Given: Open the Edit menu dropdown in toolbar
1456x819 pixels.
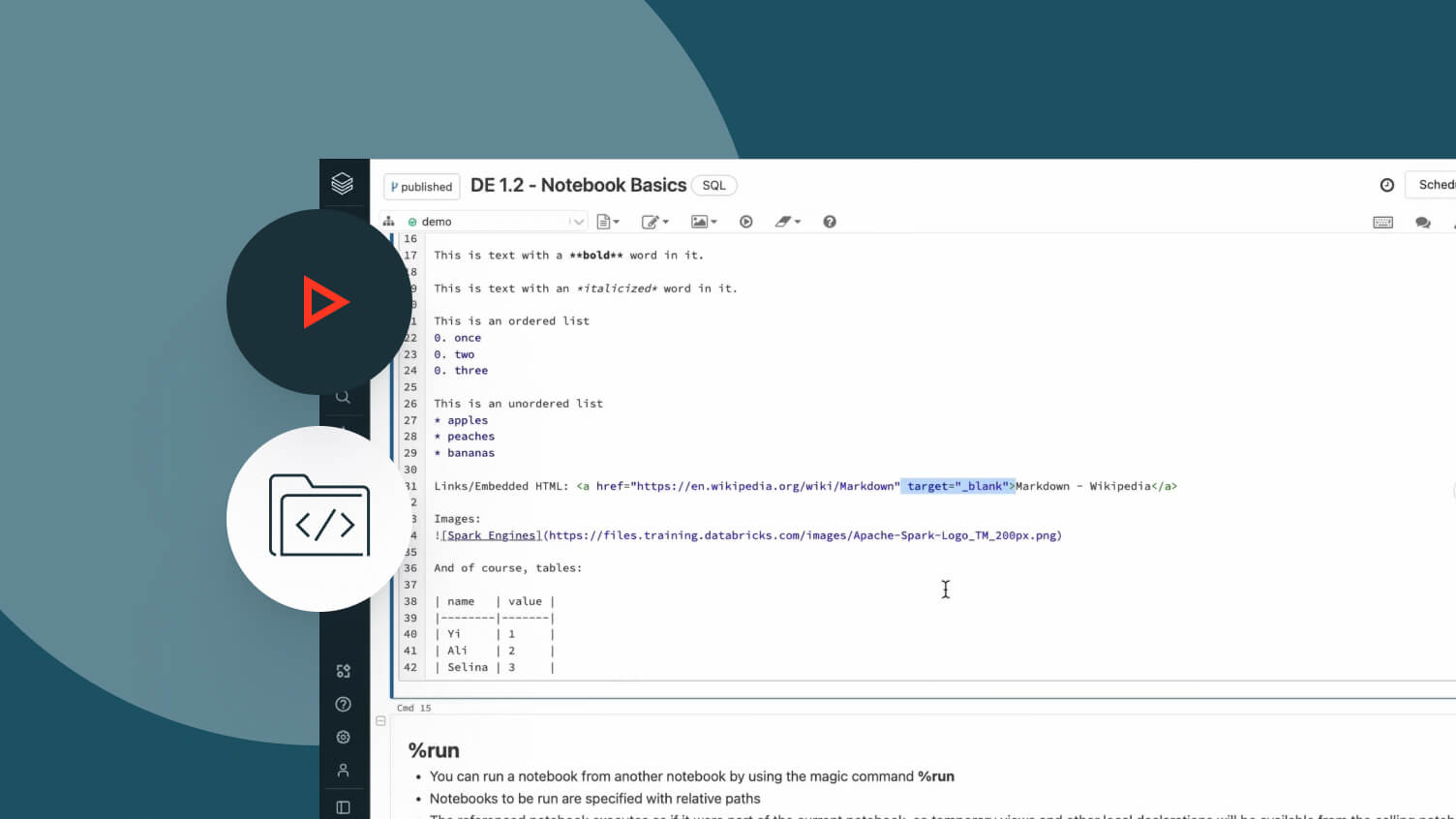Looking at the screenshot, I should click(655, 222).
